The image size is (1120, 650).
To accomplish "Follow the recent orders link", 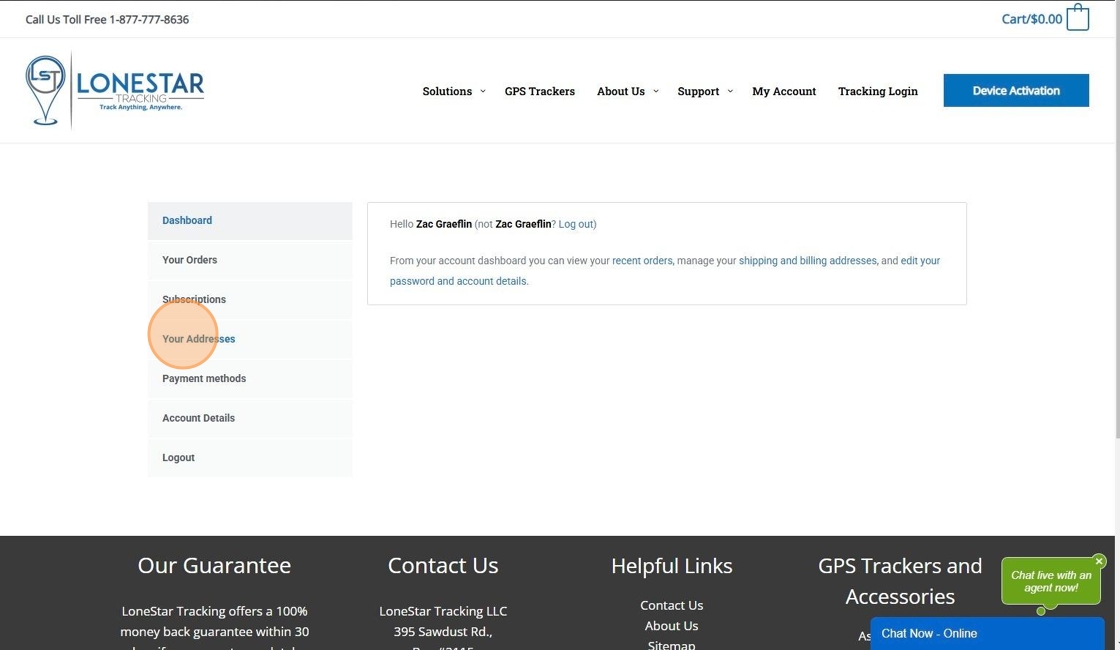I will pyautogui.click(x=642, y=261).
